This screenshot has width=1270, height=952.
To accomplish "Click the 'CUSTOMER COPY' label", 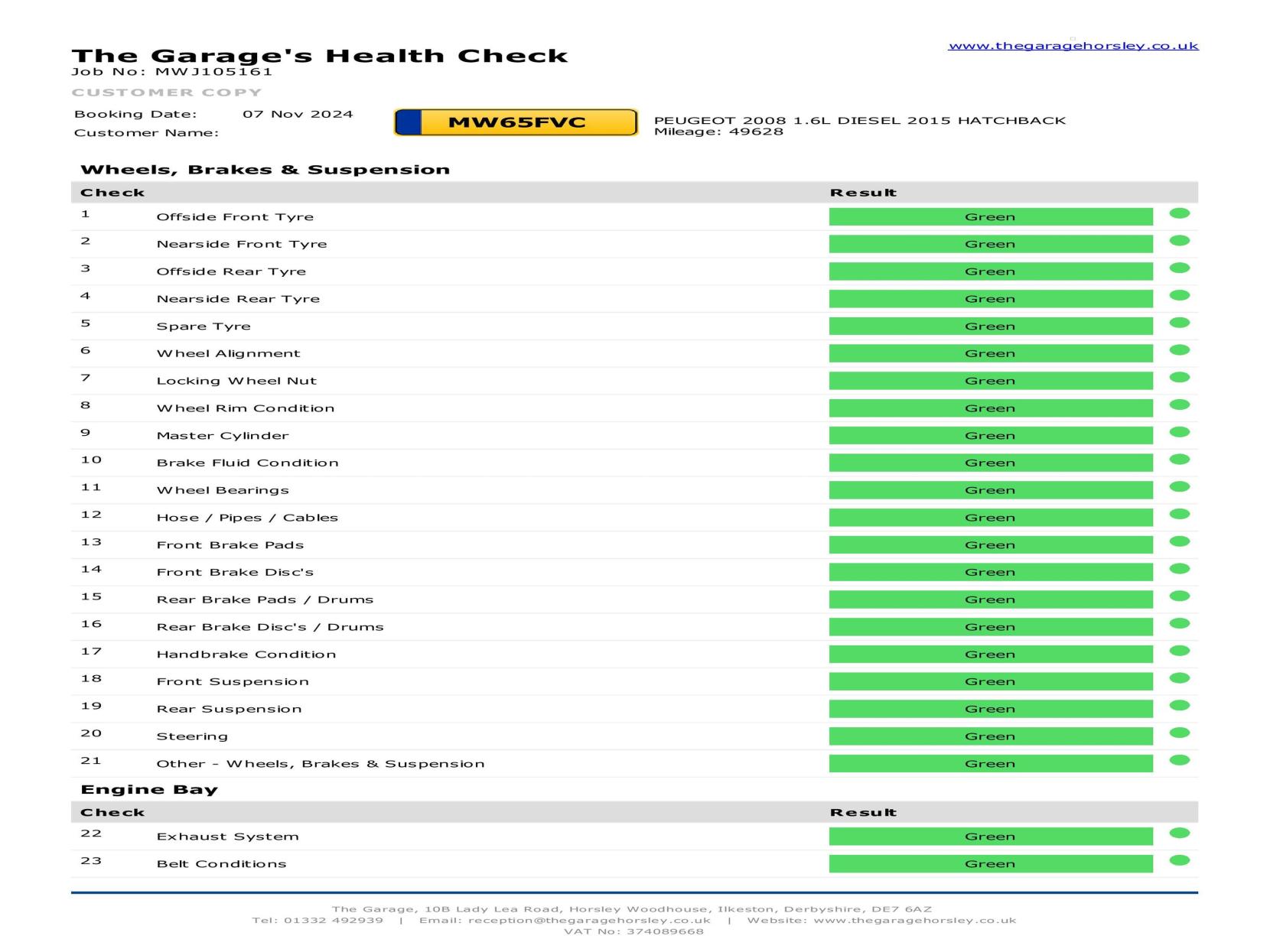I will 167,93.
